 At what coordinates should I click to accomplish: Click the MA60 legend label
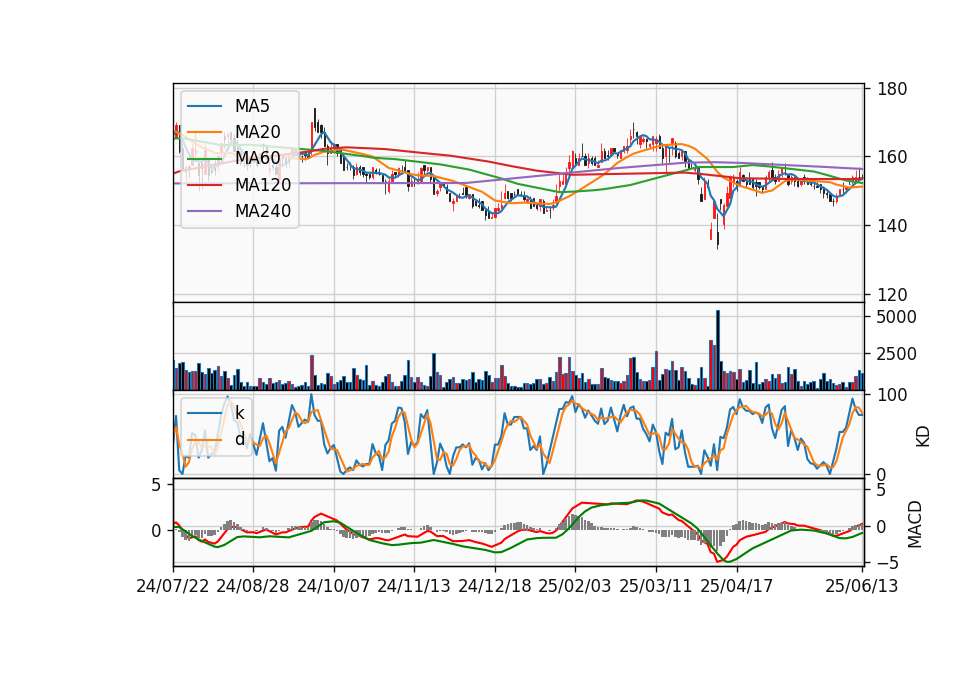pos(257,158)
